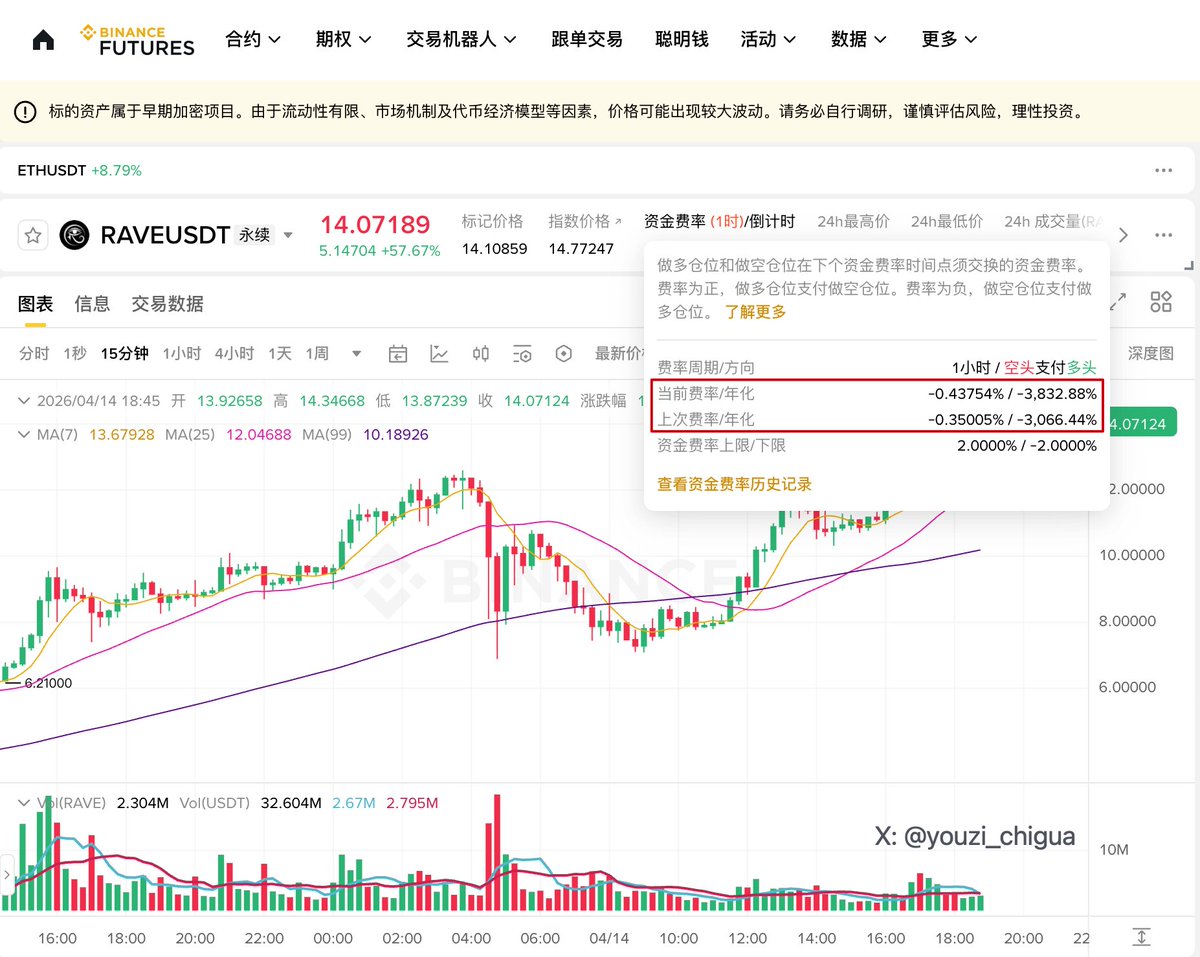Open the index price external link arrow

(x=617, y=221)
